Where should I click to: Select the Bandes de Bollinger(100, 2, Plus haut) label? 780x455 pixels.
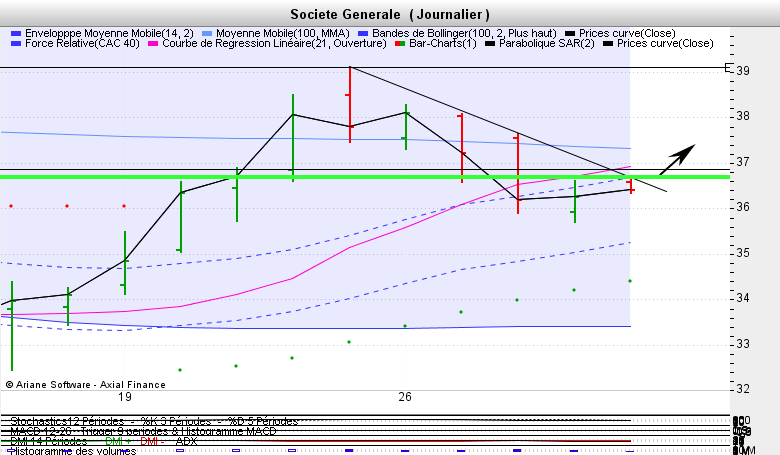464,33
